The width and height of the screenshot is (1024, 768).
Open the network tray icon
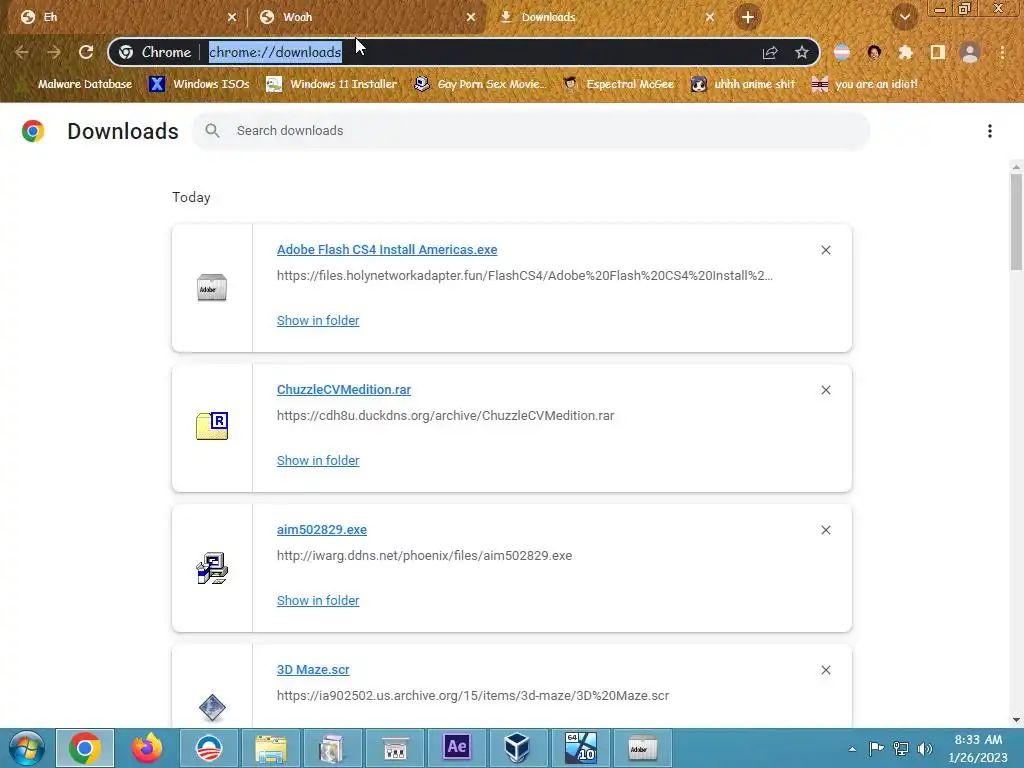click(901, 749)
